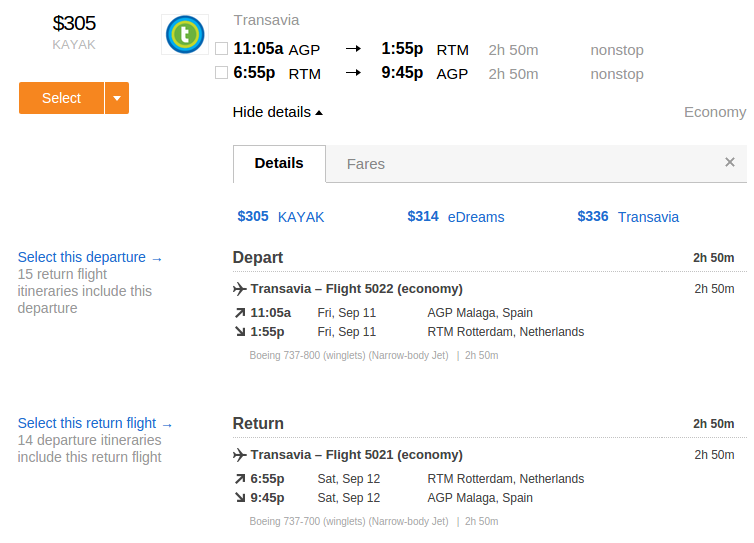This screenshot has width=754, height=543.
Task: Check the 6:55p RTM return checkbox
Action: pyautogui.click(x=221, y=73)
